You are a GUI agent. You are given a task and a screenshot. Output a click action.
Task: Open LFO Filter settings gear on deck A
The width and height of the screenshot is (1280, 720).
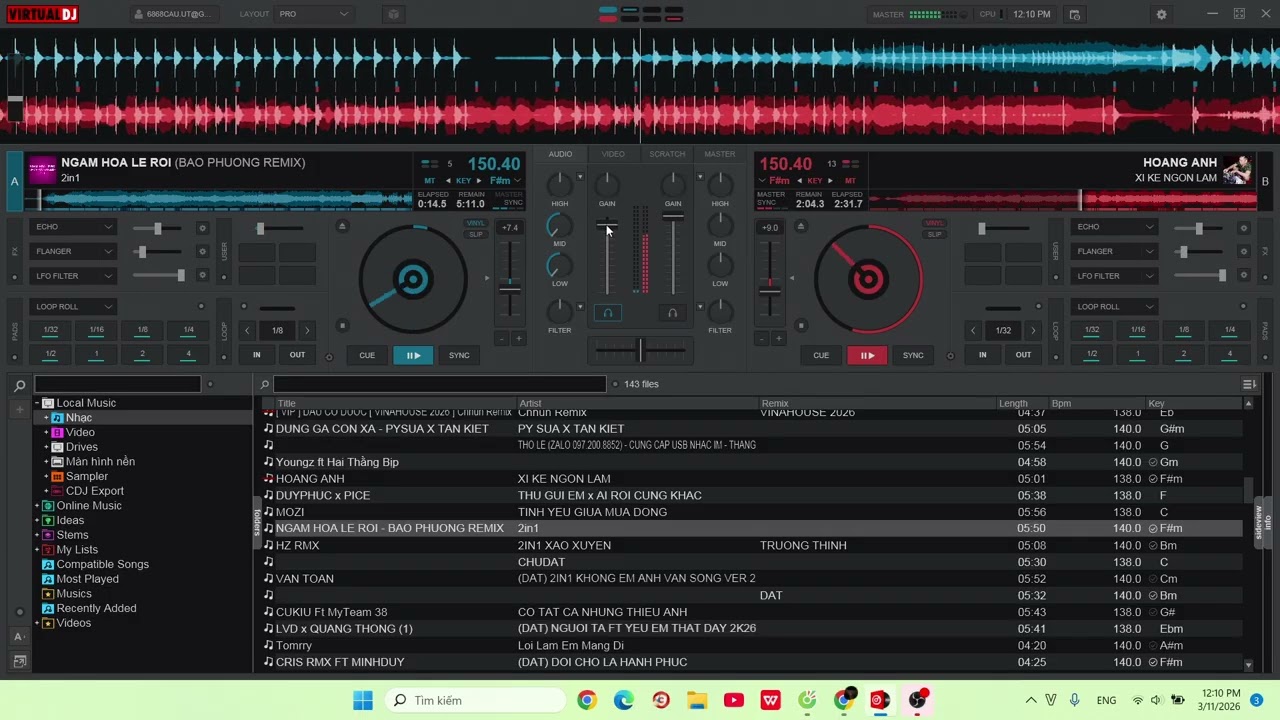[x=202, y=276]
